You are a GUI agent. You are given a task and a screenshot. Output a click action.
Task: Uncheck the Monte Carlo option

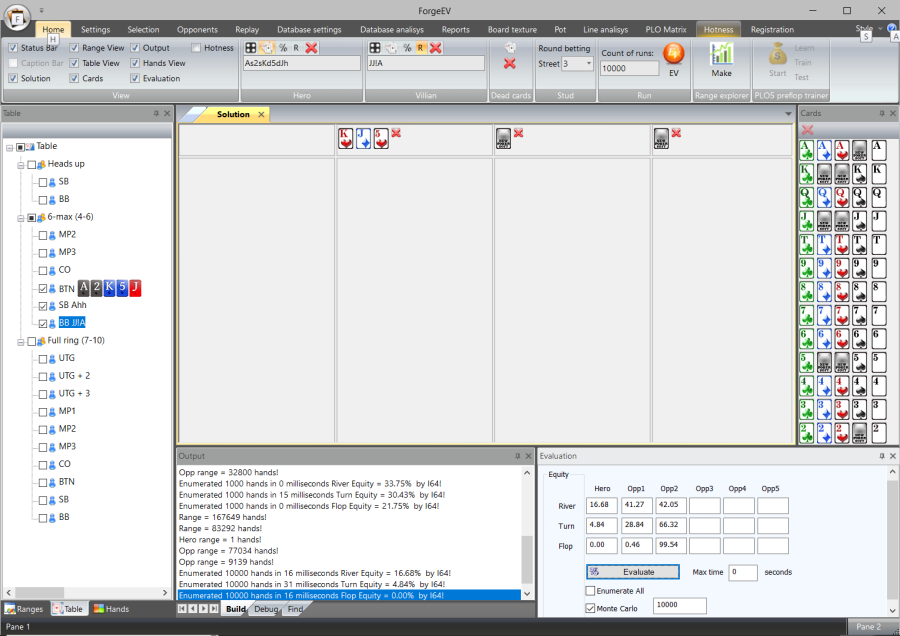(590, 607)
